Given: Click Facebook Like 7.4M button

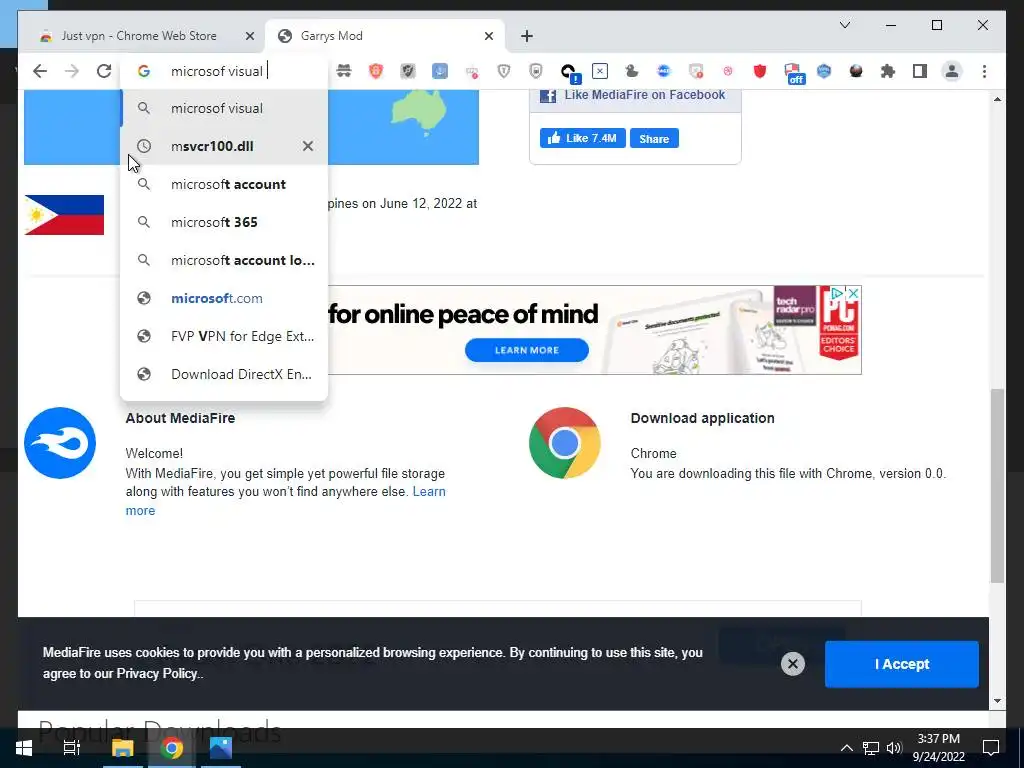Looking at the screenshot, I should [x=583, y=138].
